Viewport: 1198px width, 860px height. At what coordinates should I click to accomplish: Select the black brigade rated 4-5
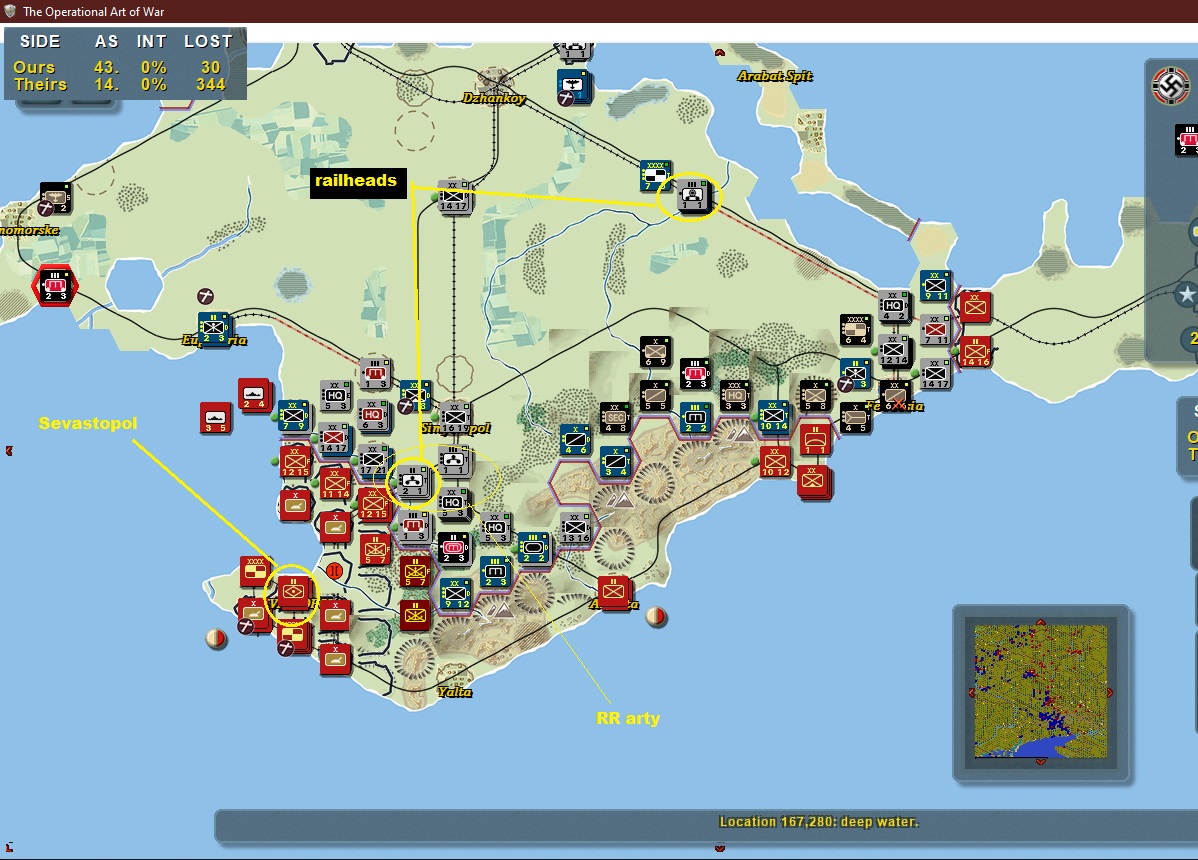point(855,418)
